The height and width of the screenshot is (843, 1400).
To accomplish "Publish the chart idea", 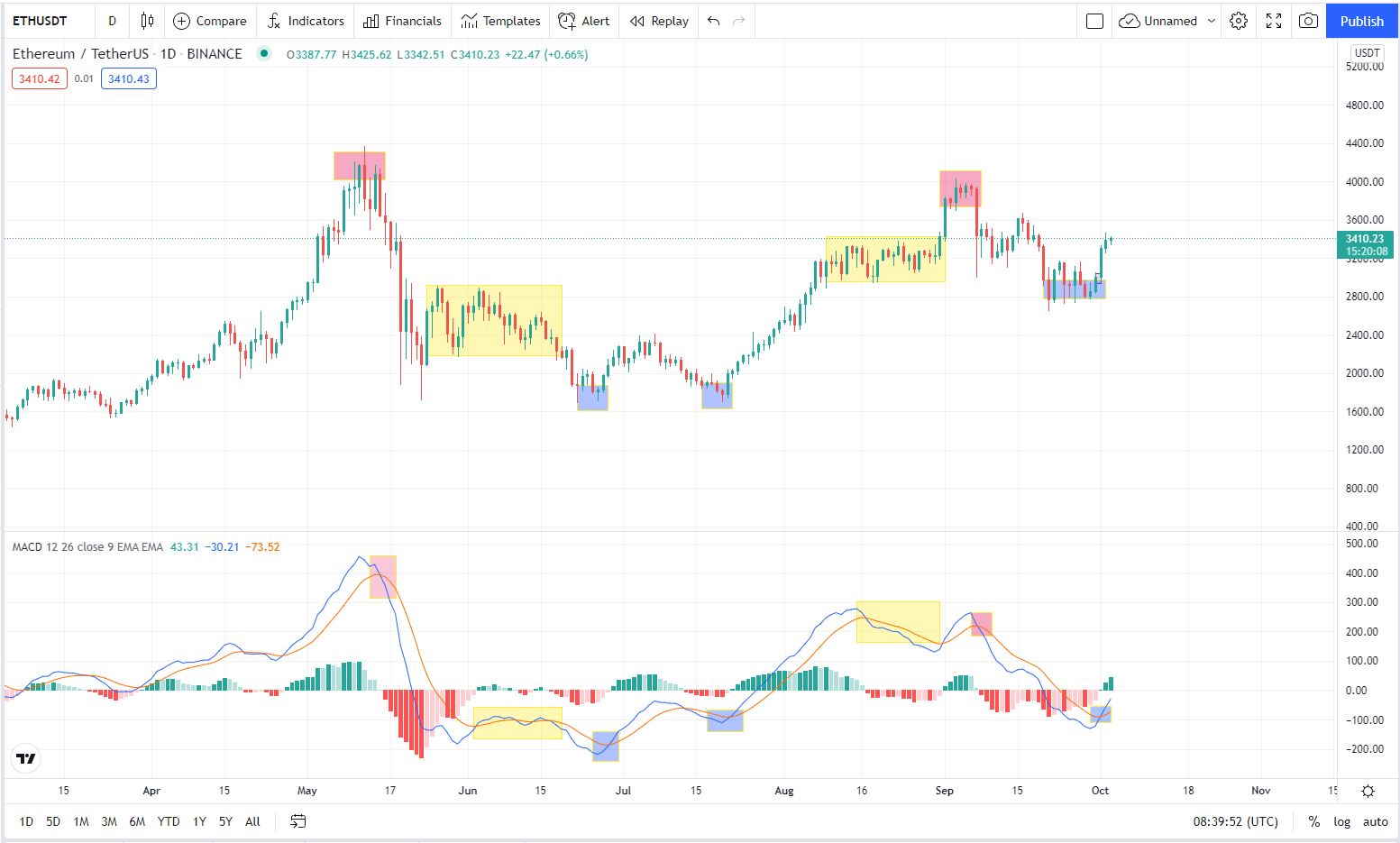I will click(1361, 21).
